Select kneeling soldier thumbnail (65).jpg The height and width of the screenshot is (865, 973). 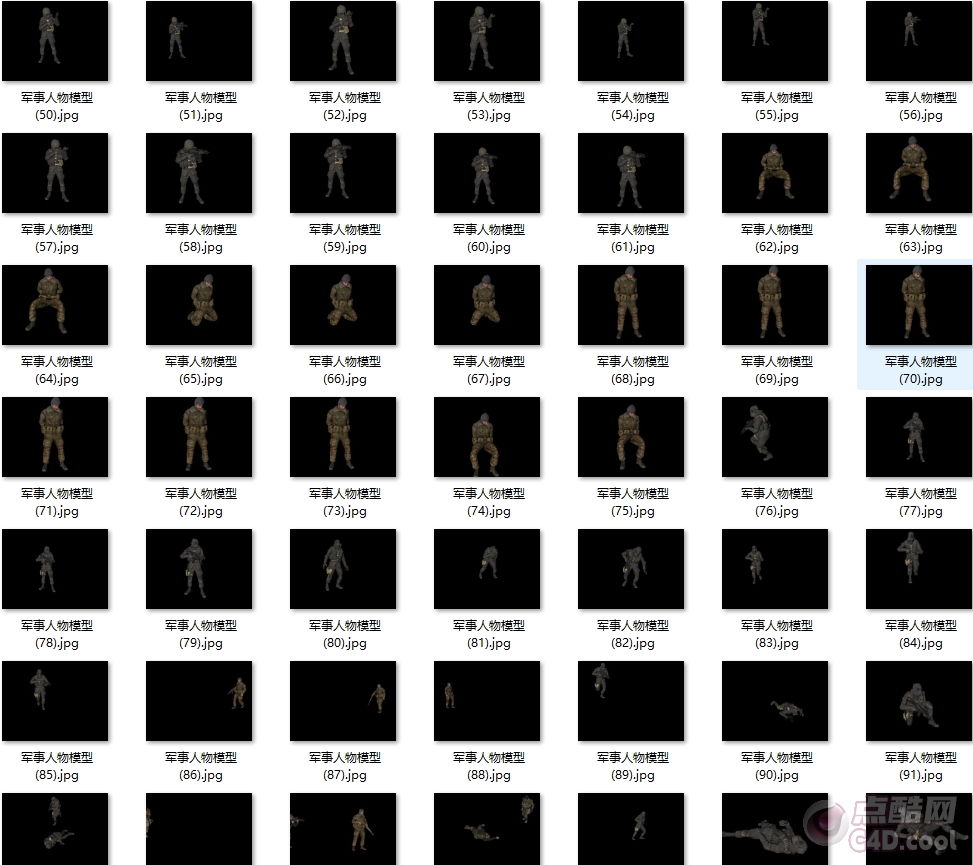click(x=199, y=305)
